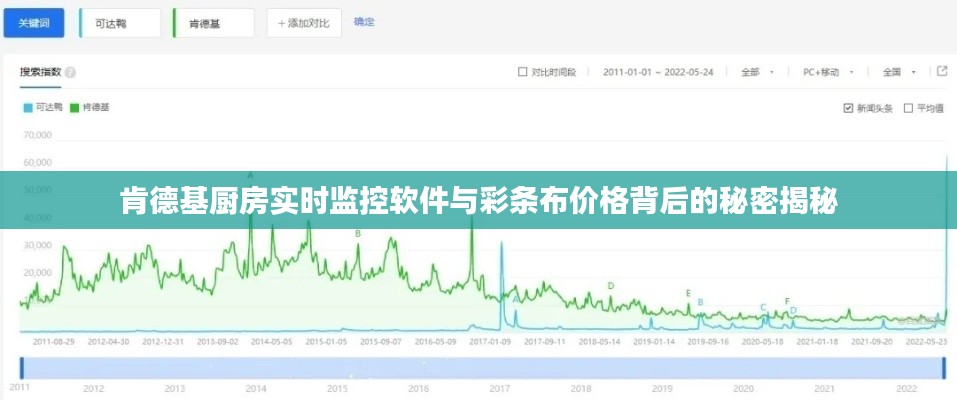Click x-axis date label 2019-09-16

click(707, 341)
